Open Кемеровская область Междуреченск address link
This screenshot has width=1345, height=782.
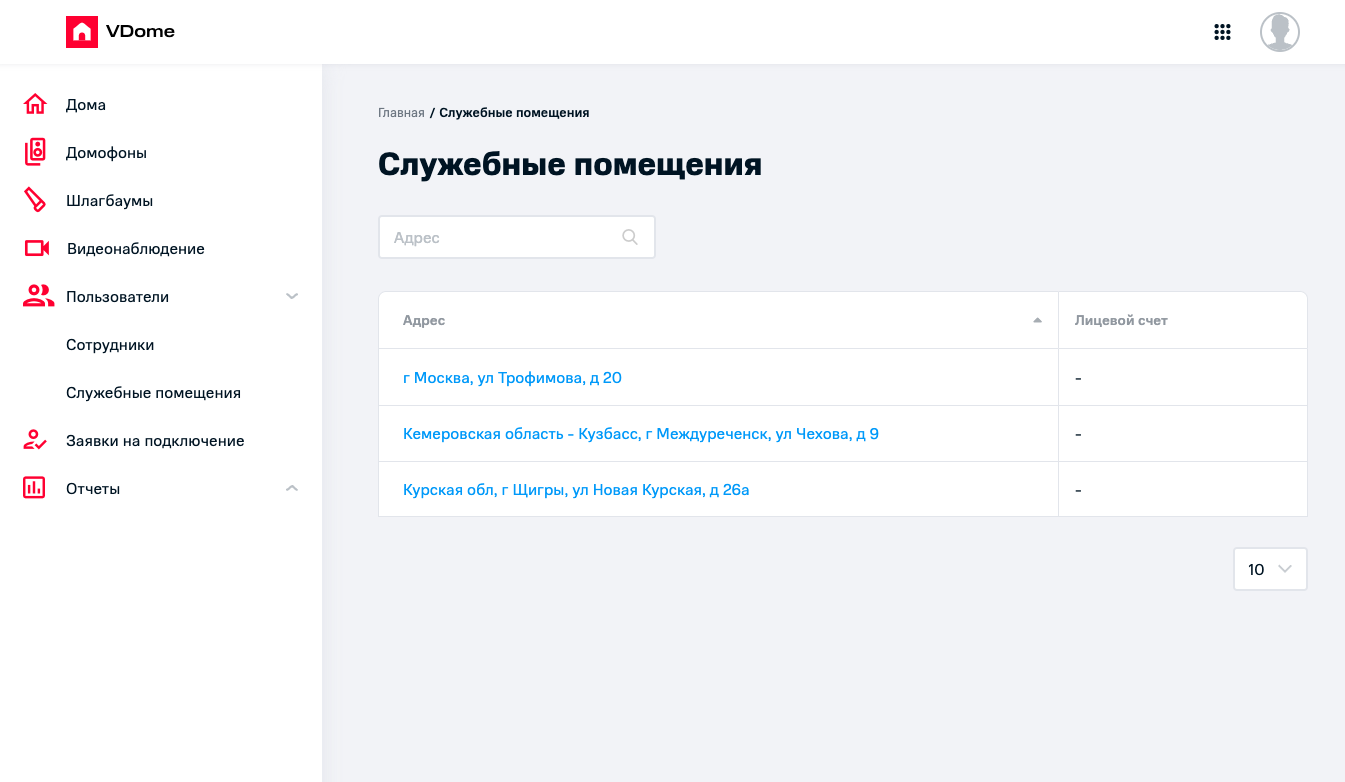point(641,433)
